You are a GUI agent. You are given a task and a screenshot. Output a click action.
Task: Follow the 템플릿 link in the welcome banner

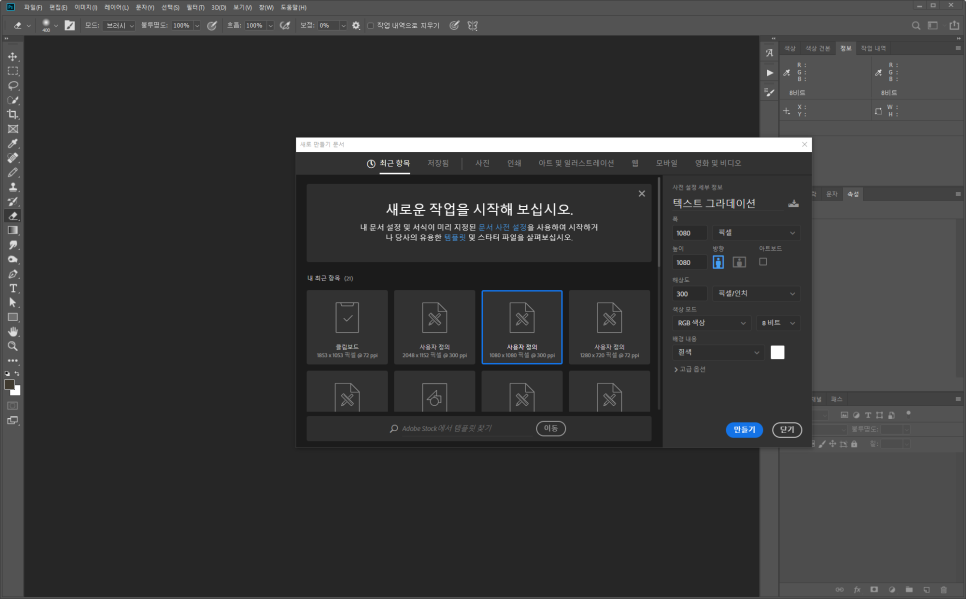pyautogui.click(x=454, y=237)
